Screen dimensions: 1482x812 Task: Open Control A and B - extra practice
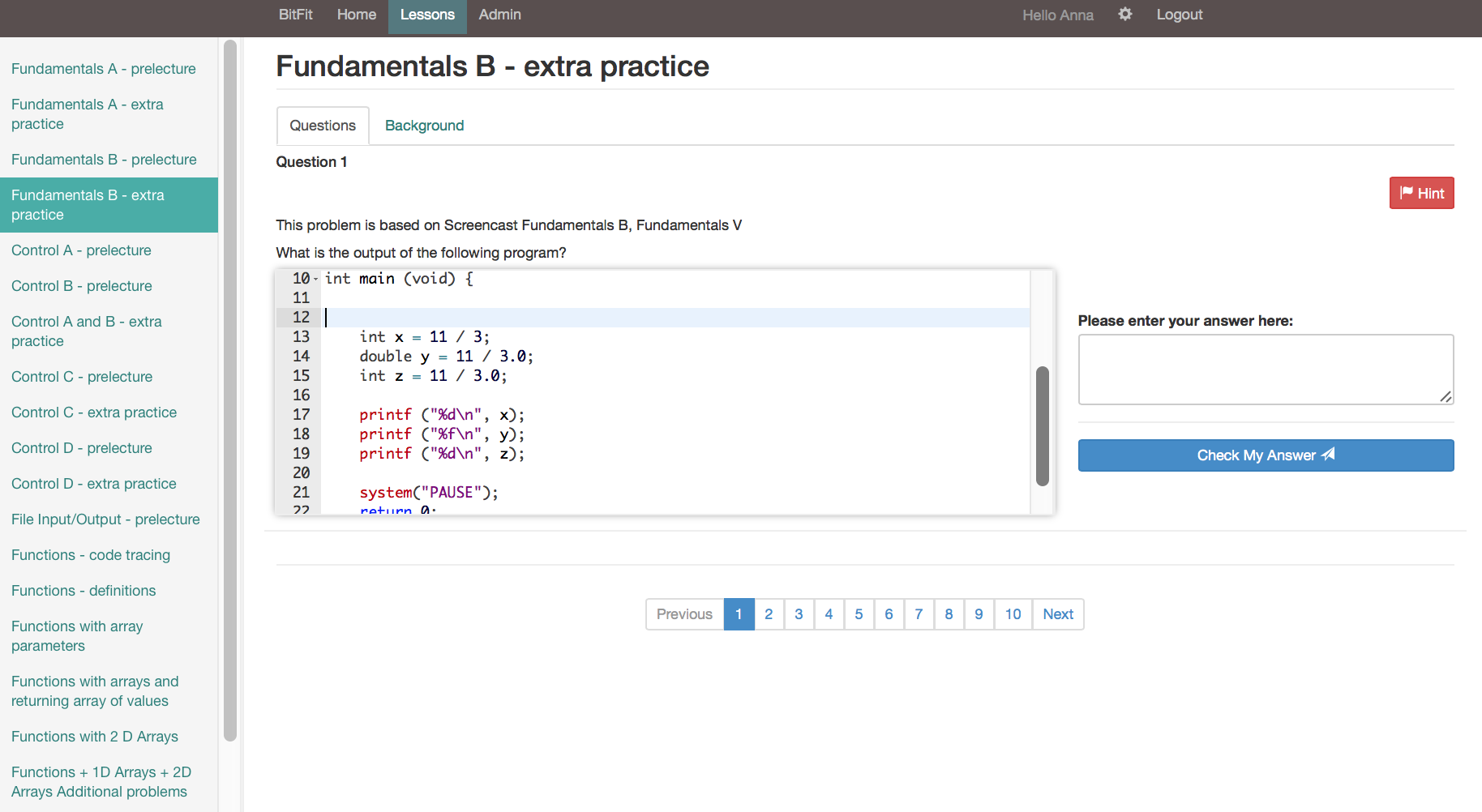(87, 331)
